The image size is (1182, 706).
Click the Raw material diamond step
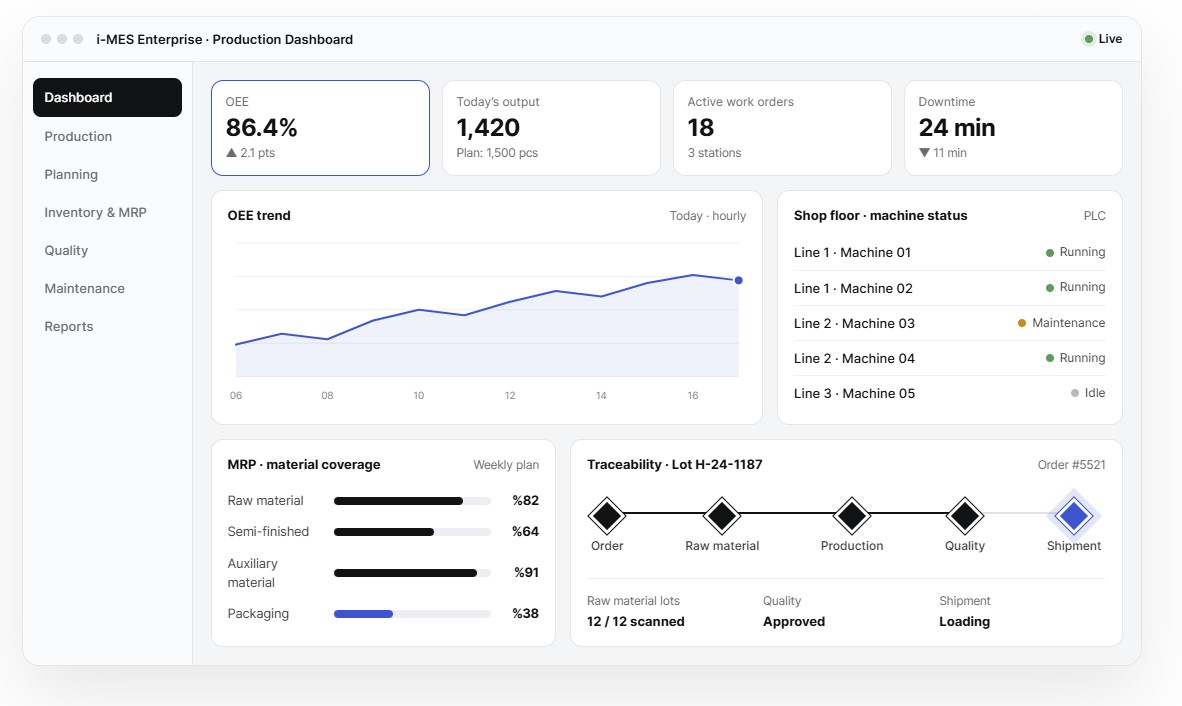coord(722,516)
